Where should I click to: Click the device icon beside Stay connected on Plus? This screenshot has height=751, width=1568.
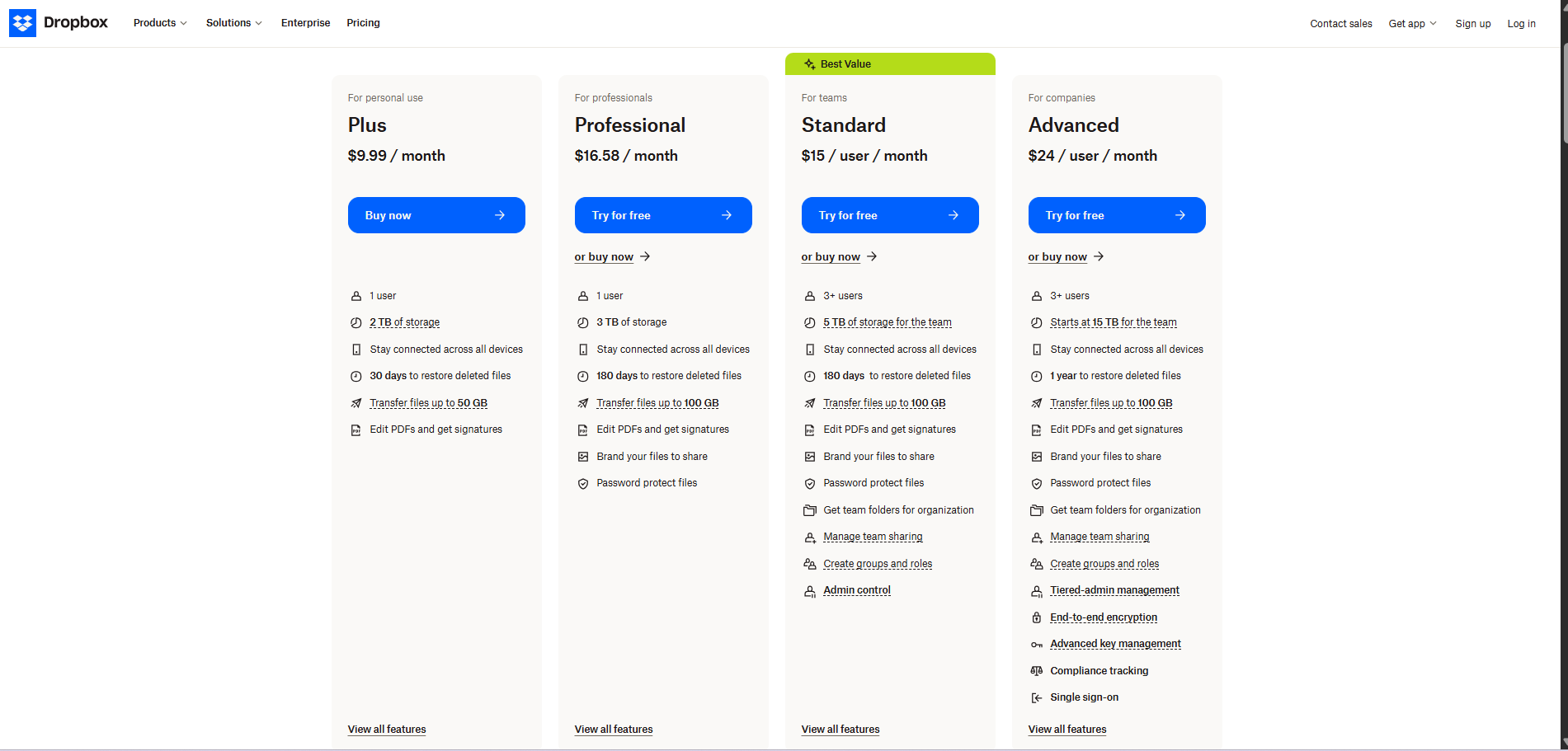(x=356, y=349)
